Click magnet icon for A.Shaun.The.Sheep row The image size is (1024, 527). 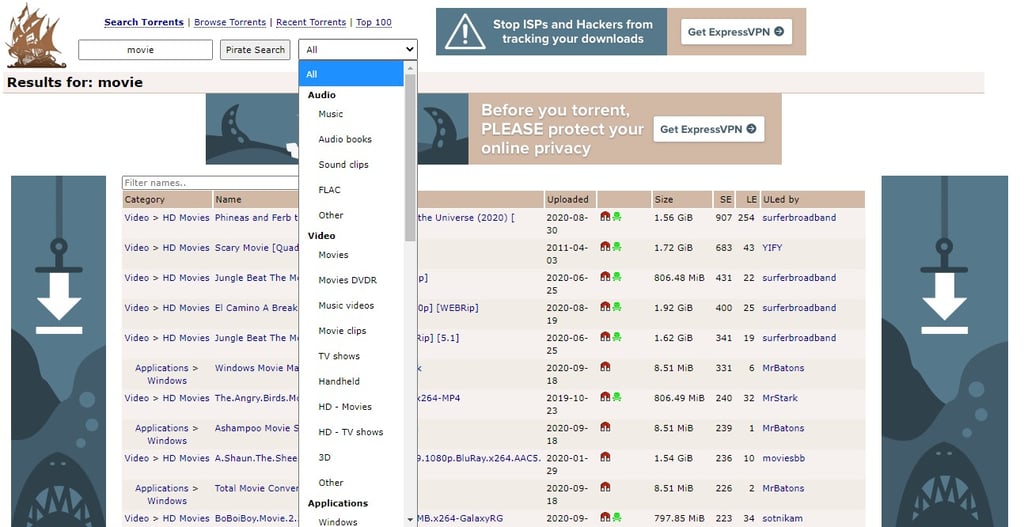605,457
